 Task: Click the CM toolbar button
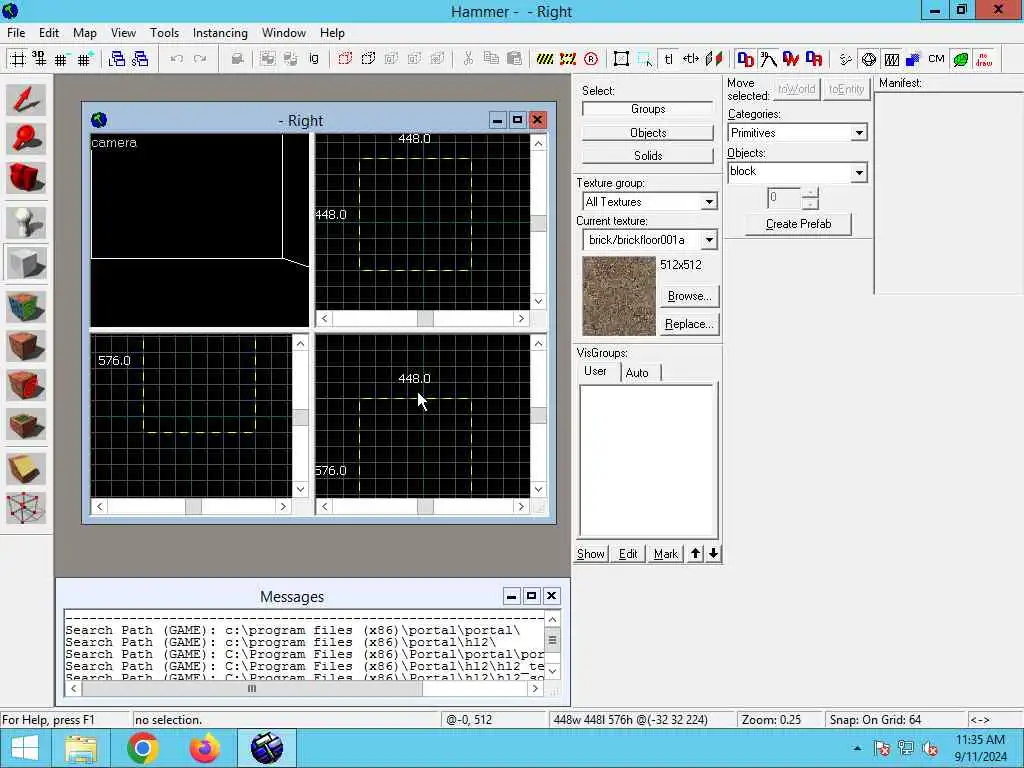936,59
